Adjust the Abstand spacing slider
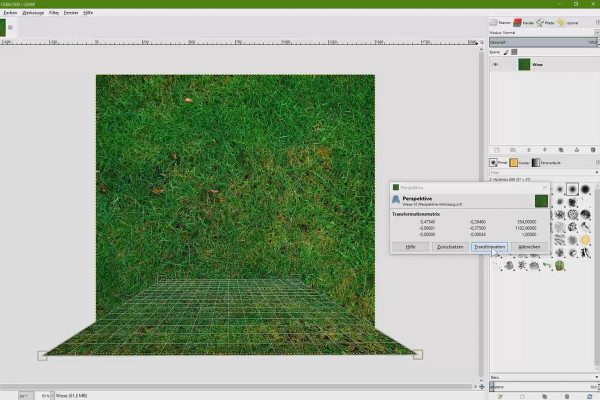The height and width of the screenshot is (400, 600). [543, 387]
